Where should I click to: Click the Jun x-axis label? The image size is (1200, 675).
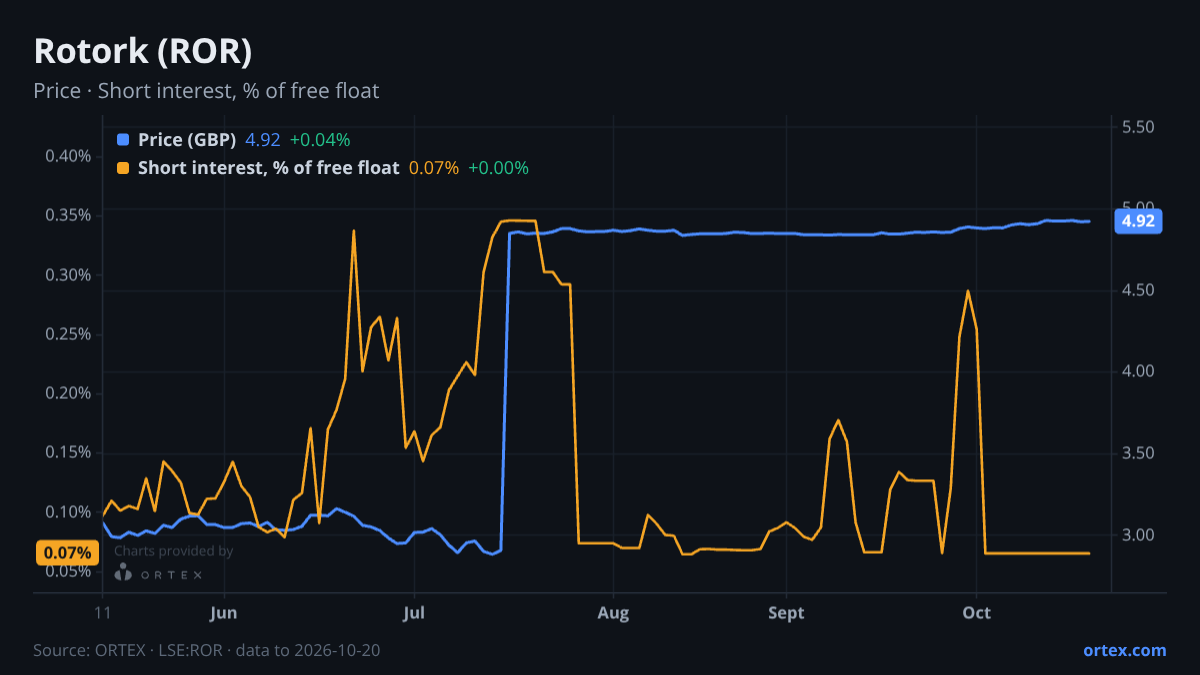pyautogui.click(x=225, y=613)
